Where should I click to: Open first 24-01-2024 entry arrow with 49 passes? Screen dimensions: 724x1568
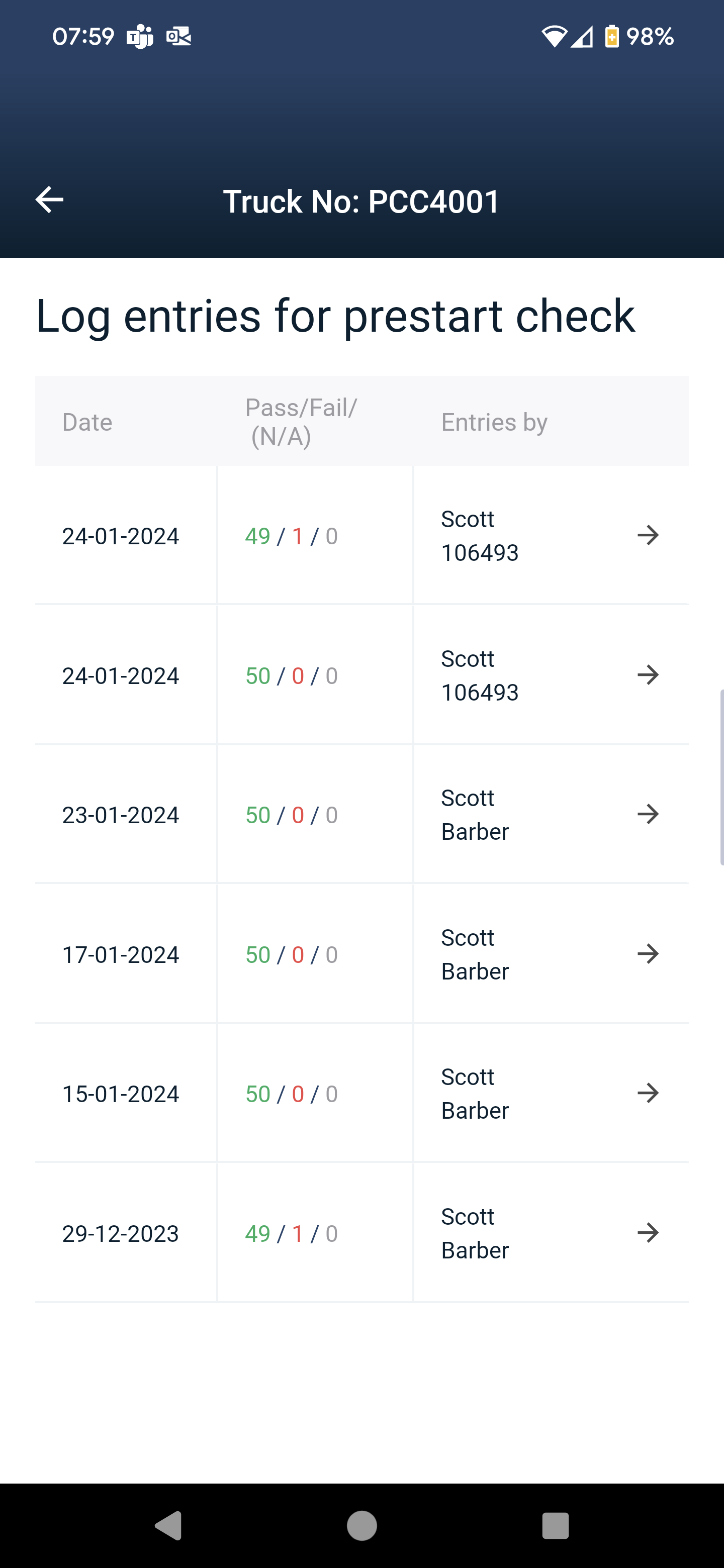point(648,536)
